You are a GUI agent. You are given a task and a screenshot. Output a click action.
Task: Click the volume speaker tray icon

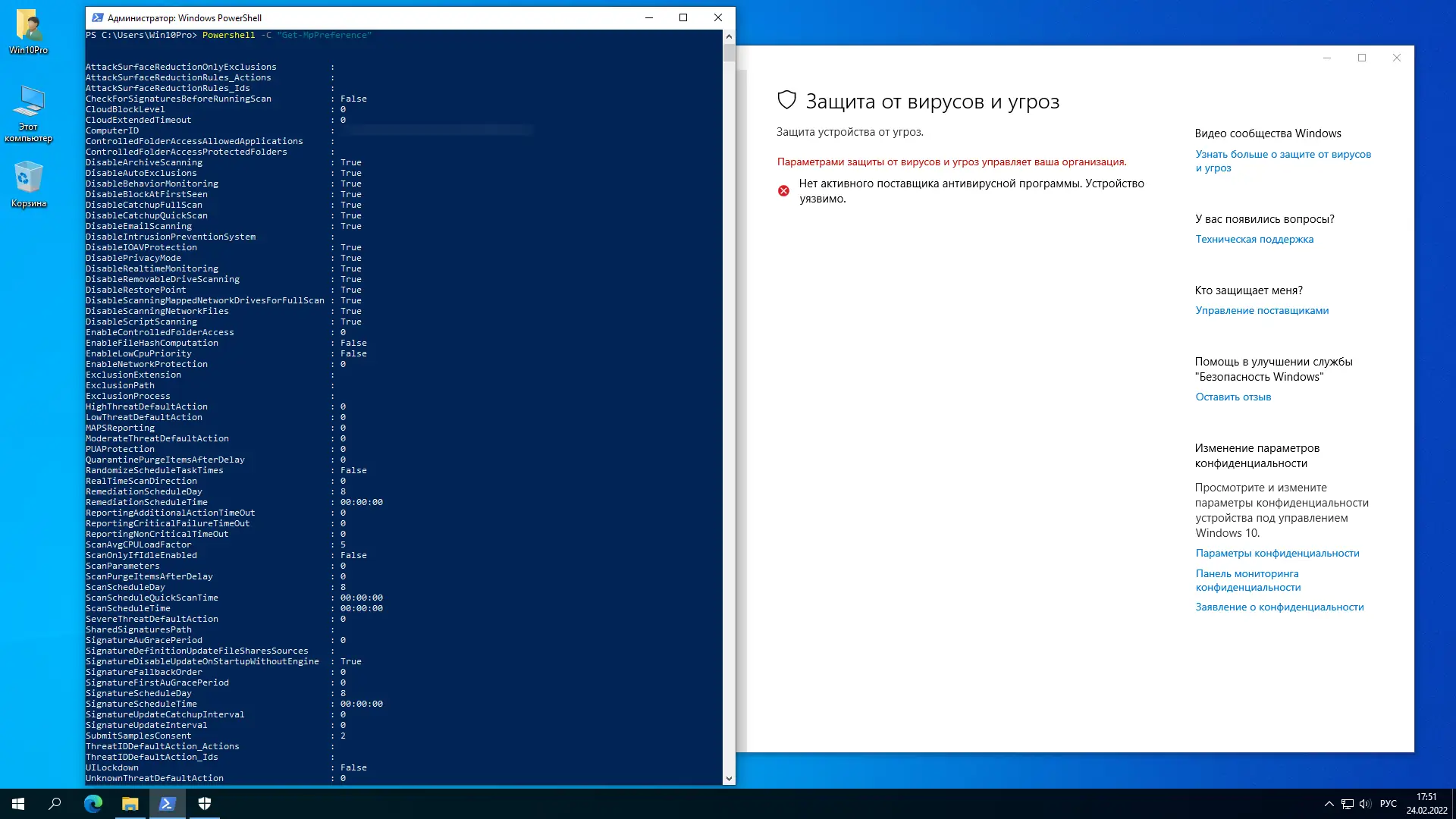(x=1365, y=804)
